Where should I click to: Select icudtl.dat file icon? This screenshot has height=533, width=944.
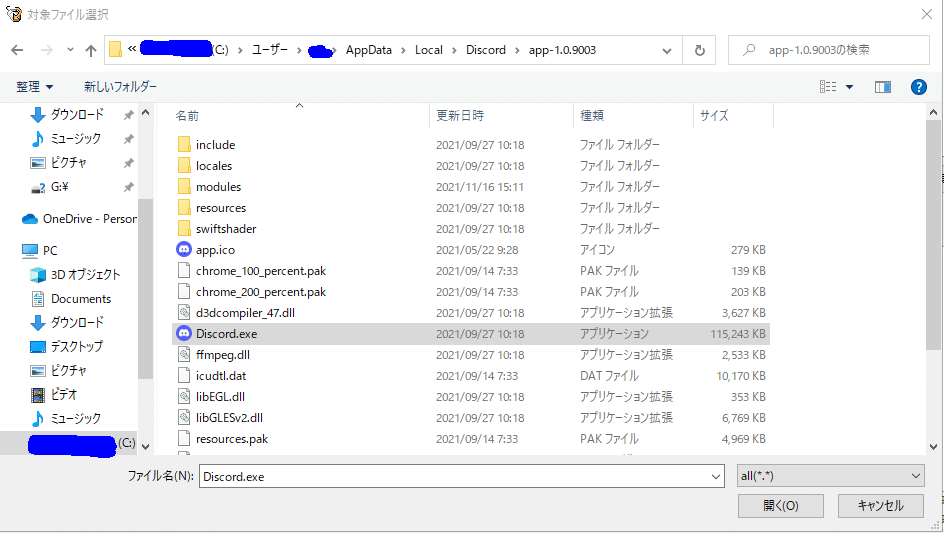tap(184, 376)
